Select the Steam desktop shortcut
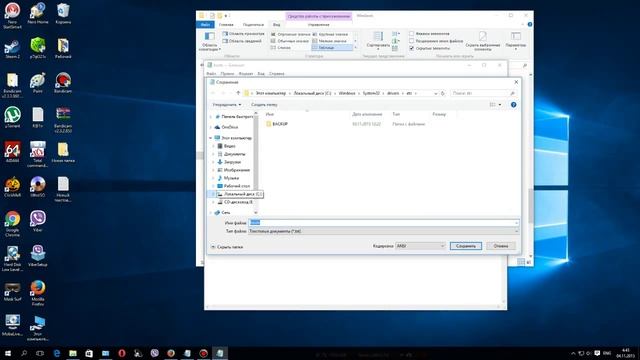 pos(12,49)
